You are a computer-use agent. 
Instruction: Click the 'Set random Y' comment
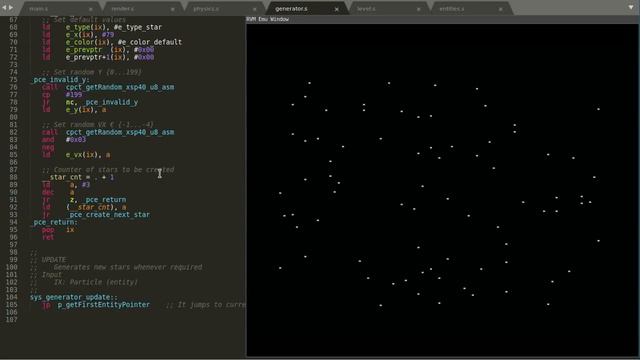91,72
